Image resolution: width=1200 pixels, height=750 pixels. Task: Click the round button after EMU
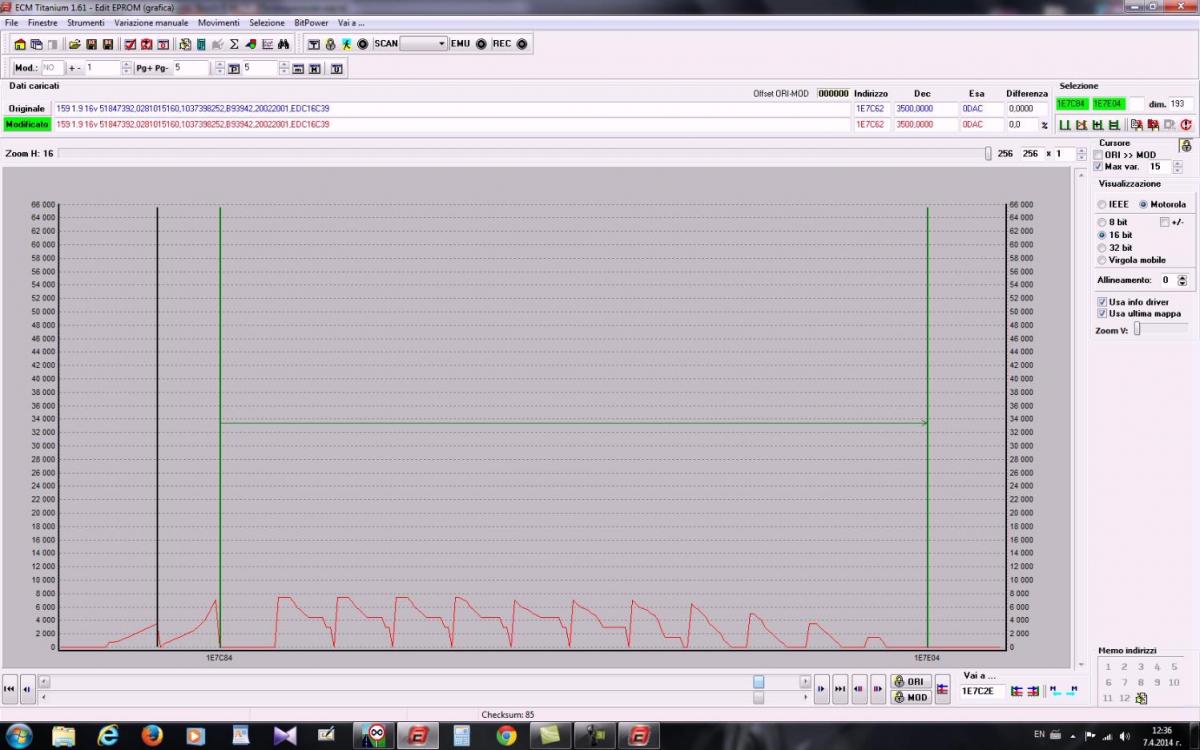(481, 44)
